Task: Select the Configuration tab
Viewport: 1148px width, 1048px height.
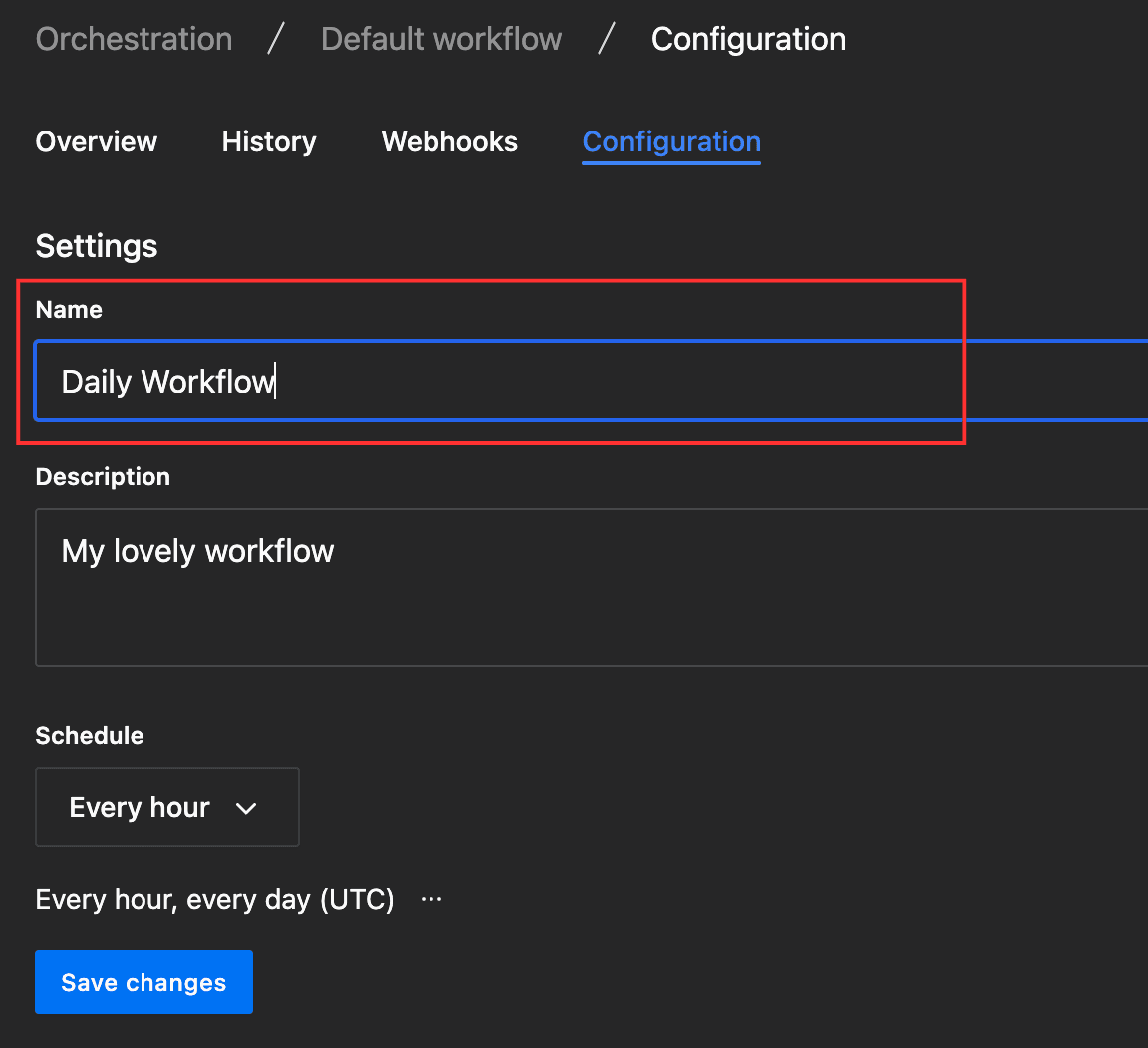Action: (x=671, y=142)
